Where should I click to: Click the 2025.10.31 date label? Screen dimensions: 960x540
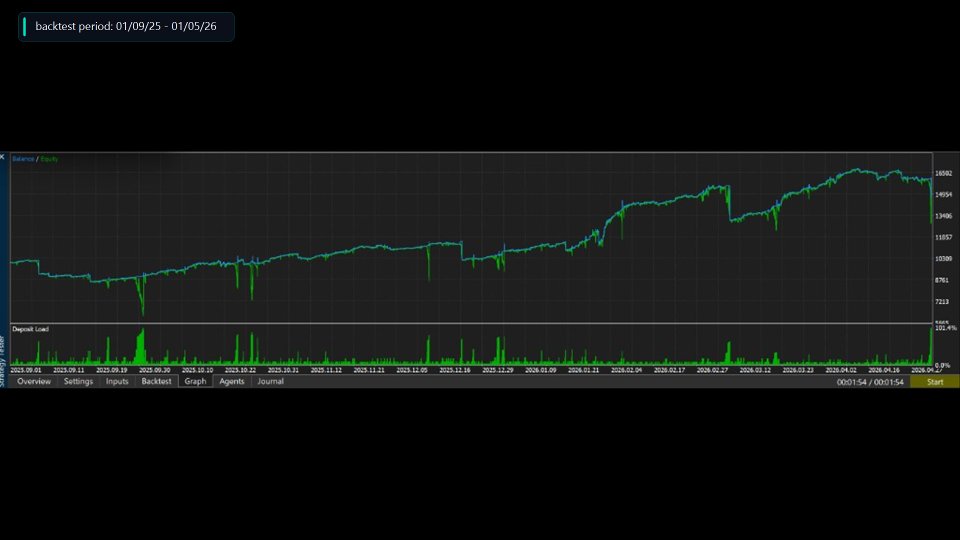(283, 370)
